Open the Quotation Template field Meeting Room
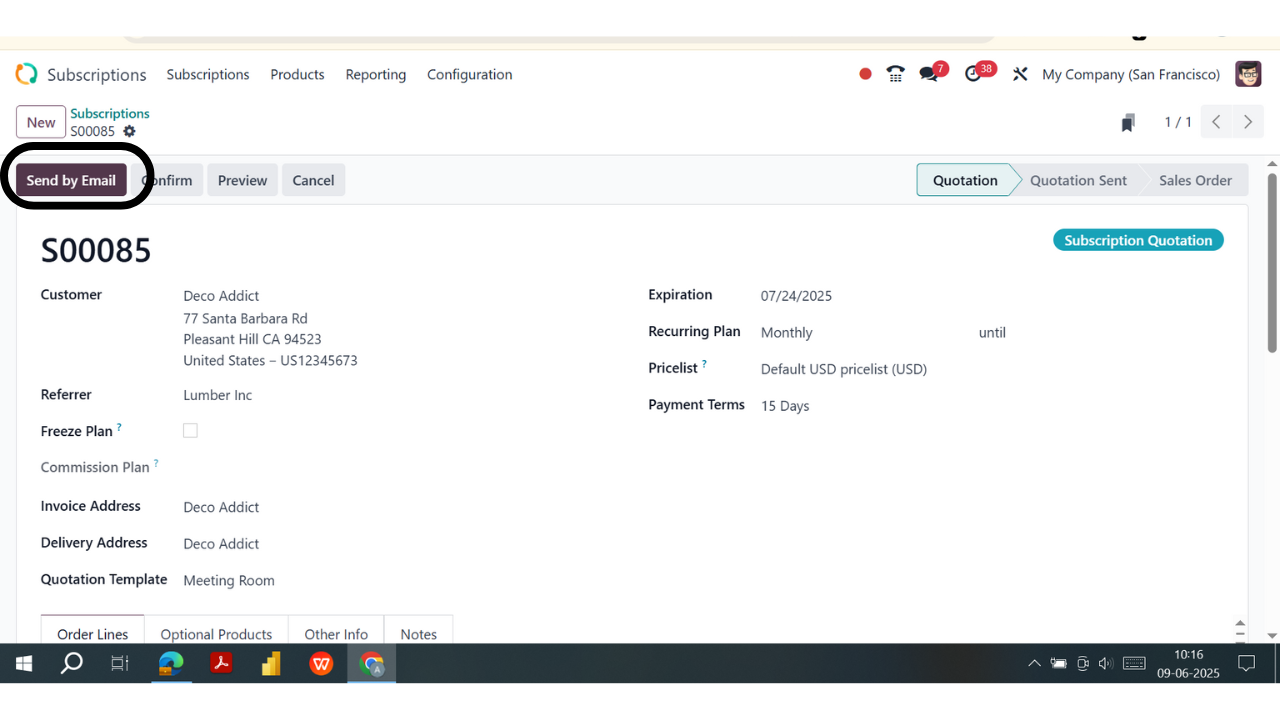 click(x=229, y=580)
